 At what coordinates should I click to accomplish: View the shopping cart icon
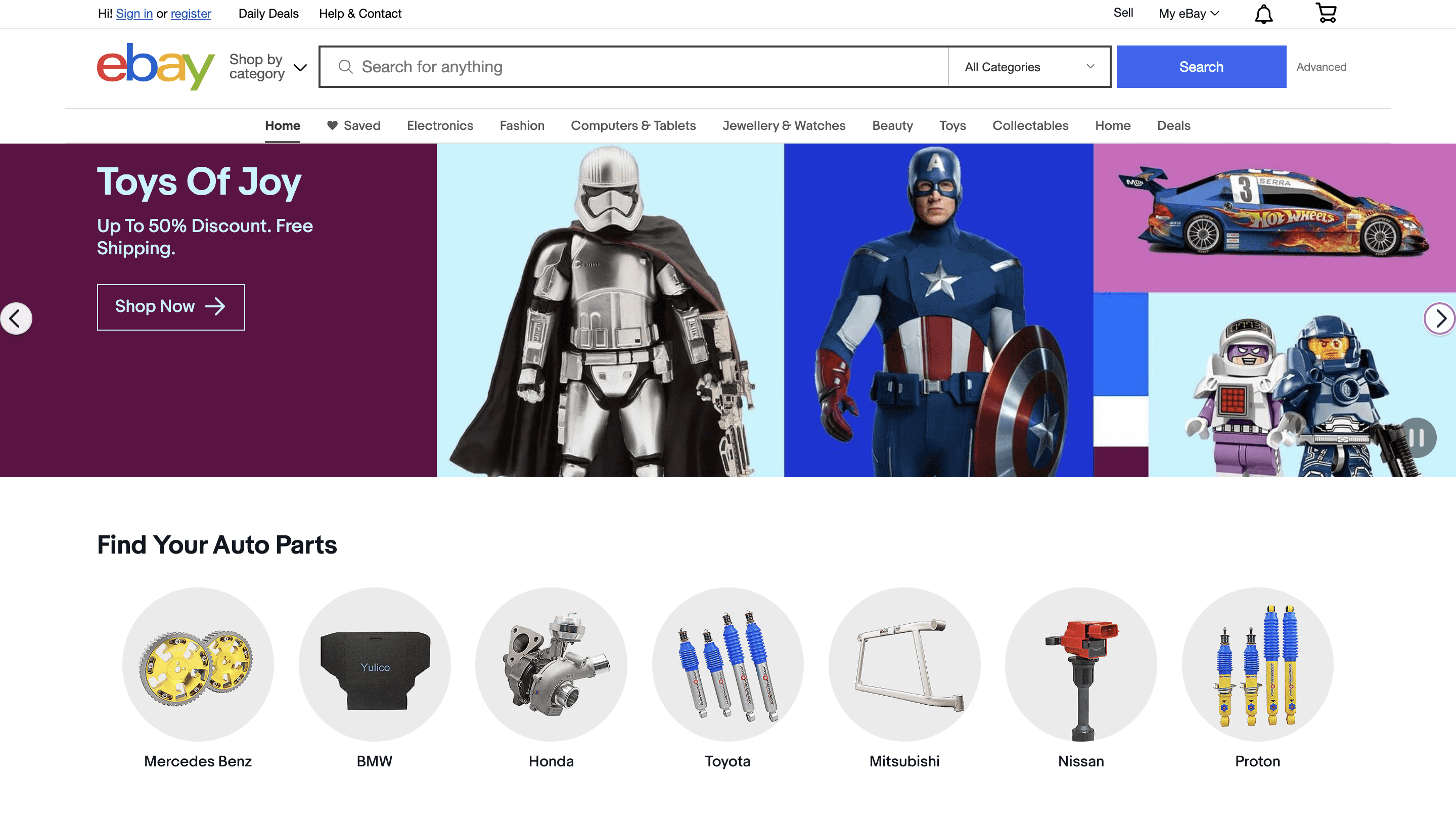(x=1326, y=14)
